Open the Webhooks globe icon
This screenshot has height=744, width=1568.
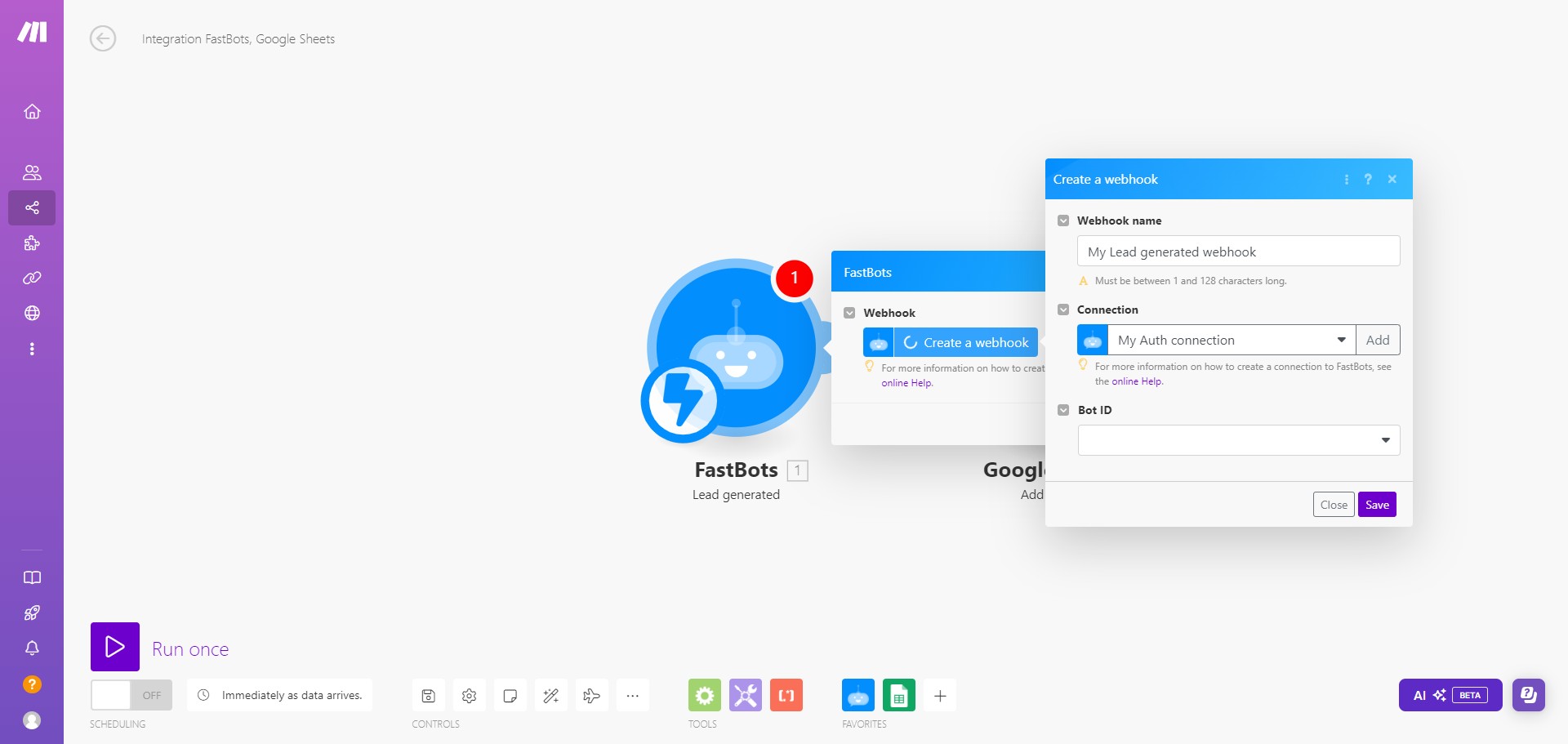point(32,313)
